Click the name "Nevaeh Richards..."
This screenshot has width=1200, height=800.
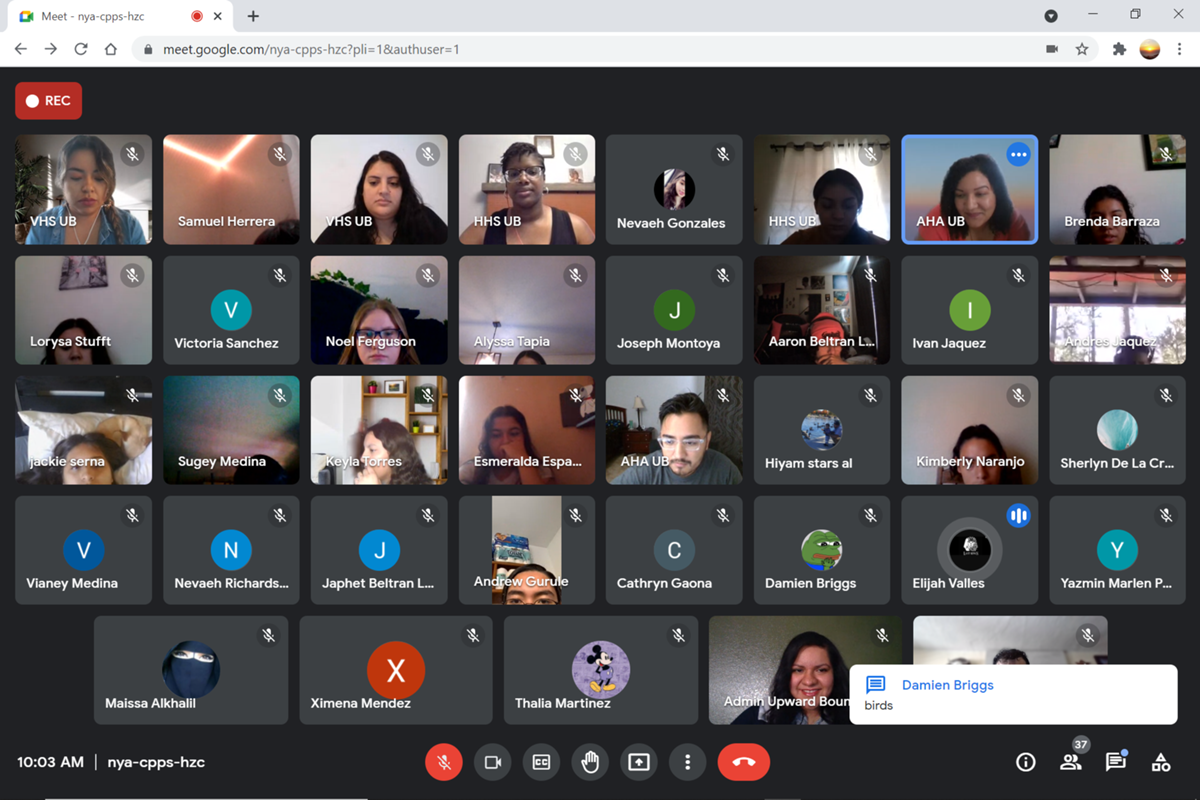coord(231,583)
